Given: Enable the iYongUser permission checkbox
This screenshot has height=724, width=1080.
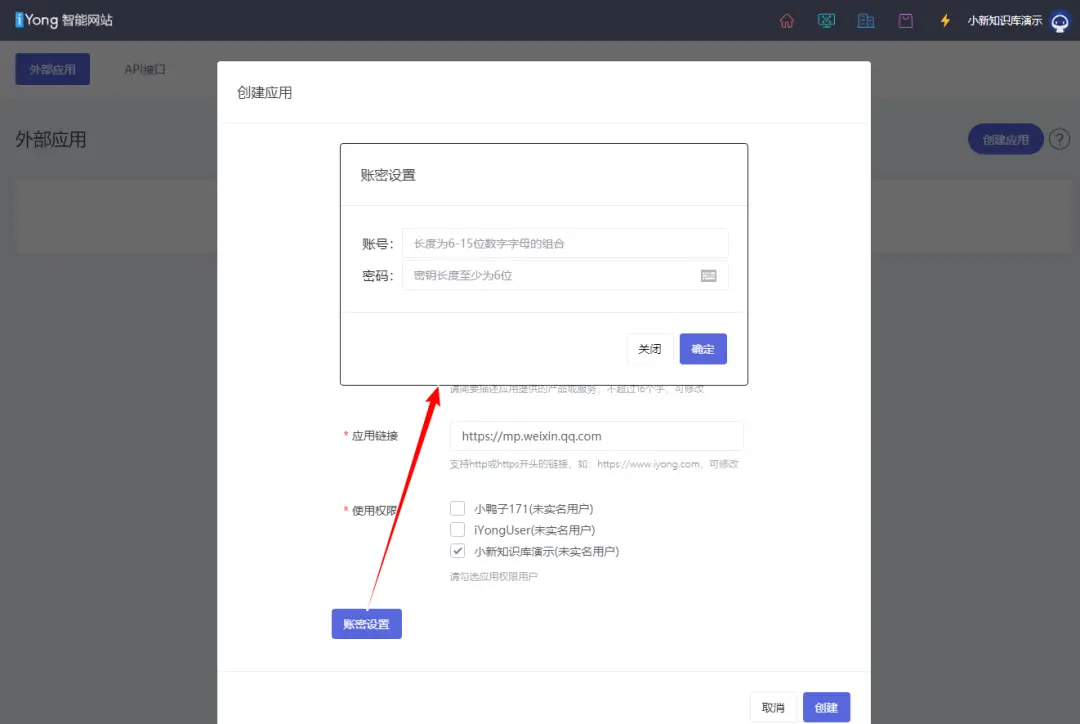Looking at the screenshot, I should point(458,530).
